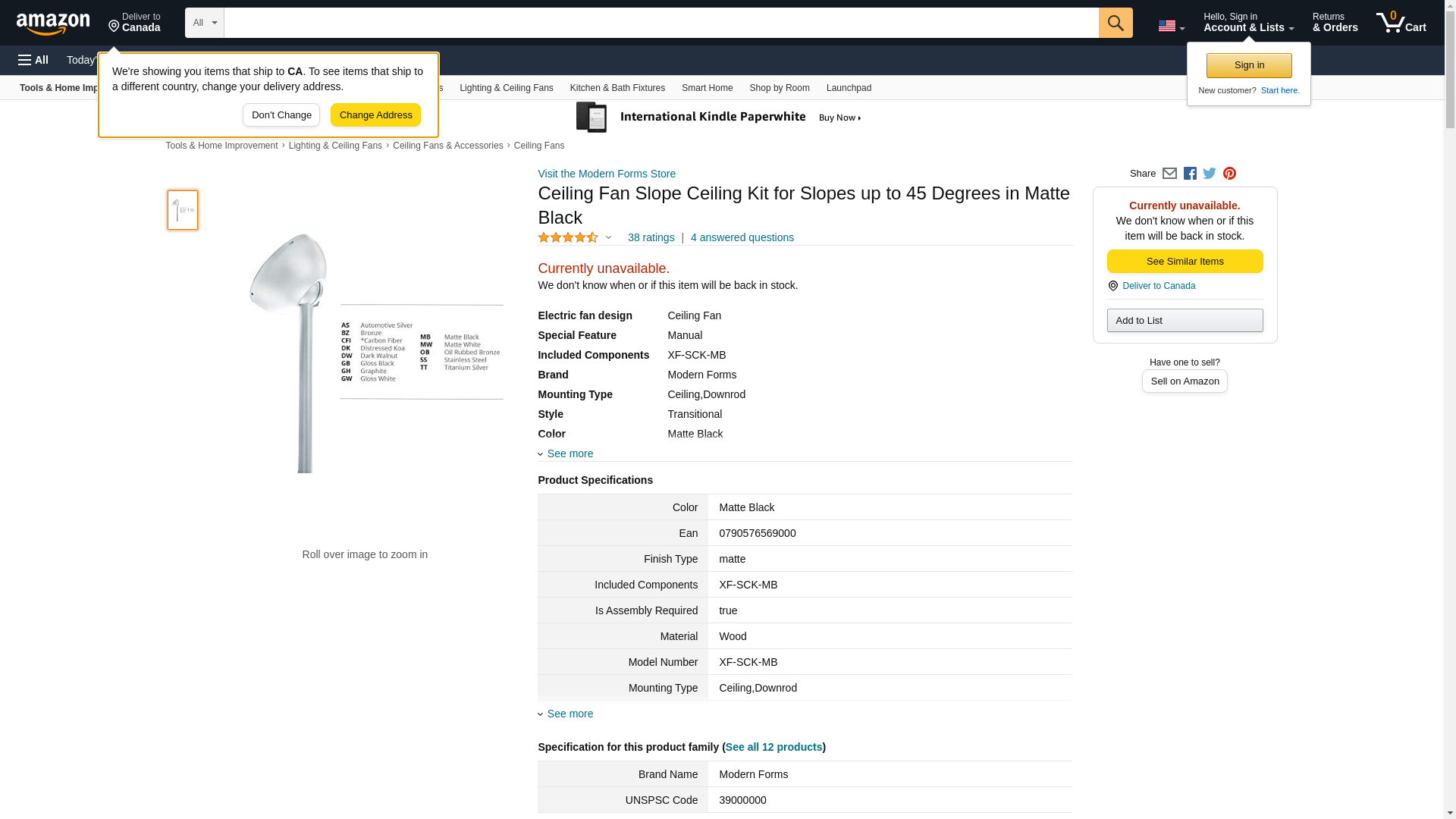Image resolution: width=1456 pixels, height=819 pixels.
Task: Share product via email icon
Action: (1169, 174)
